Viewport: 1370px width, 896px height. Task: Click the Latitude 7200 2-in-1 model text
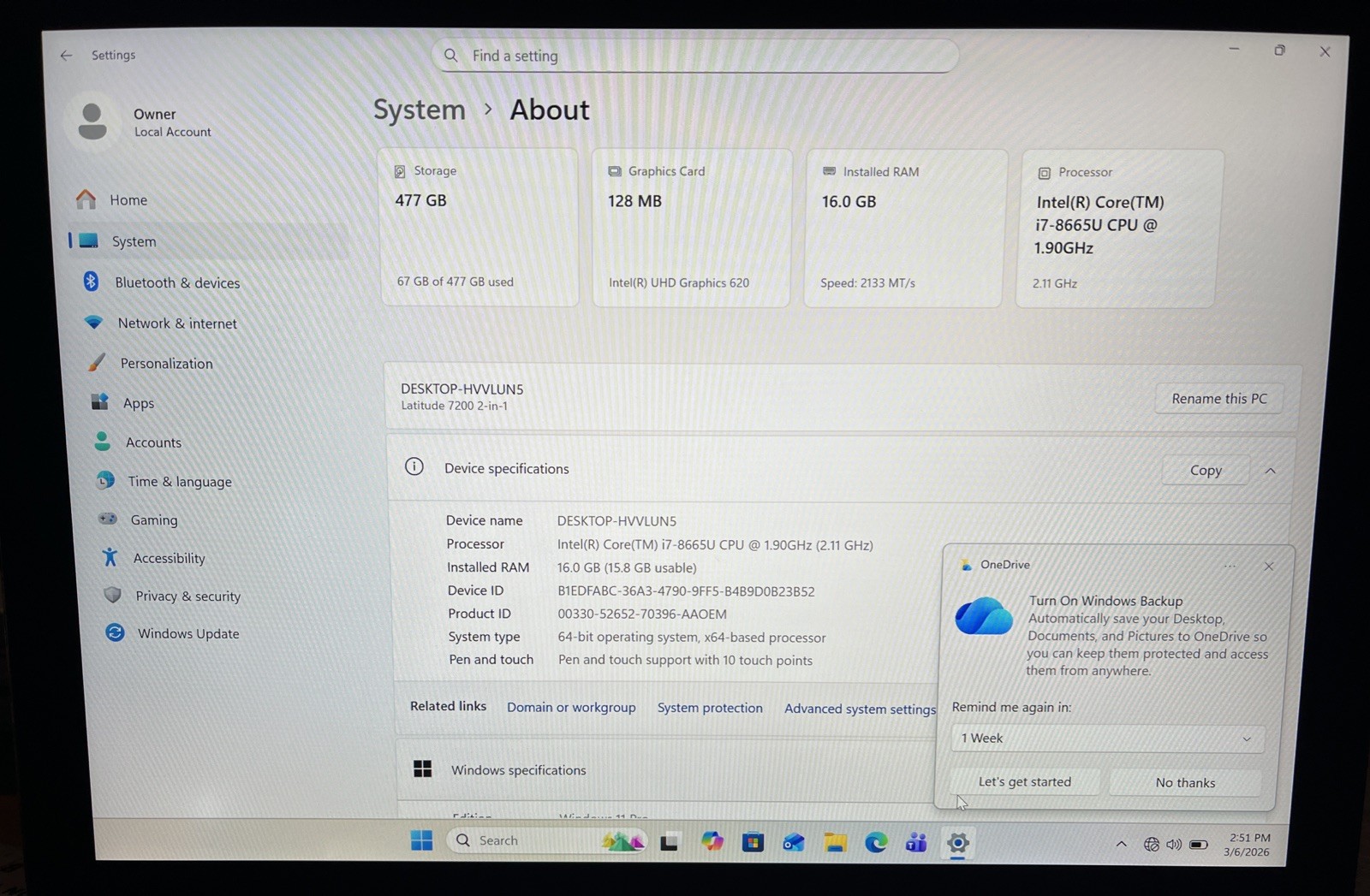[x=454, y=406]
